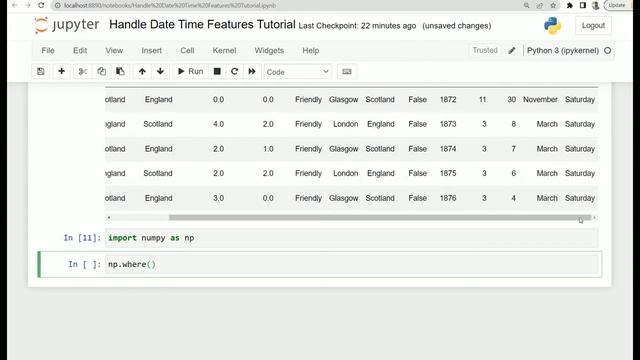Screen dimensions: 640x360
Task: Open the Widgets menu
Action: coord(269,51)
